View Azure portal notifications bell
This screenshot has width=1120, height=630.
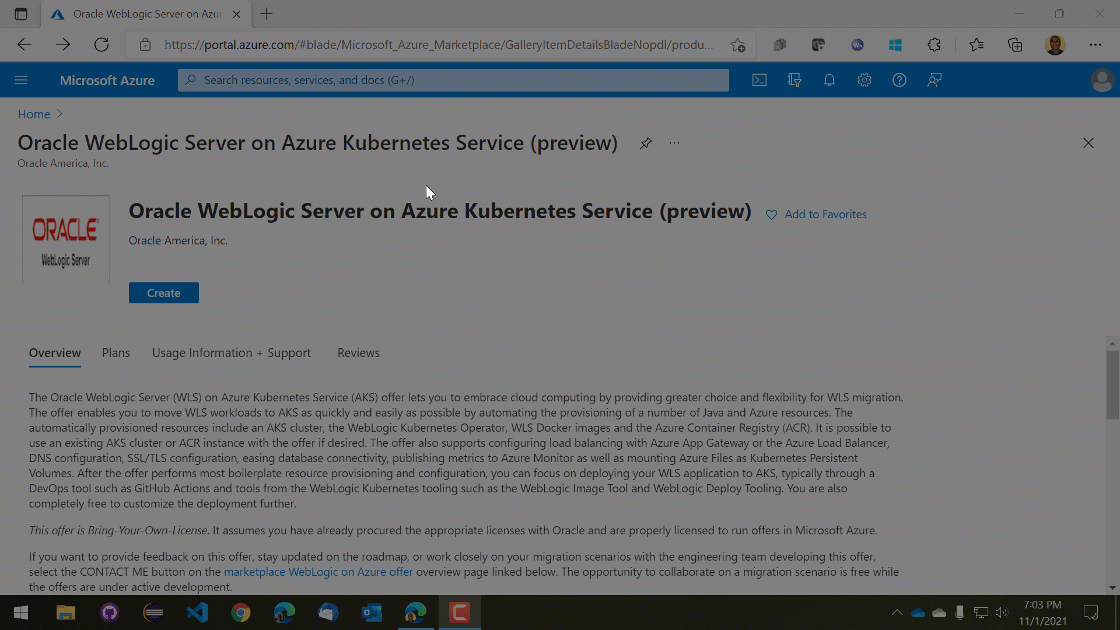tap(829, 79)
